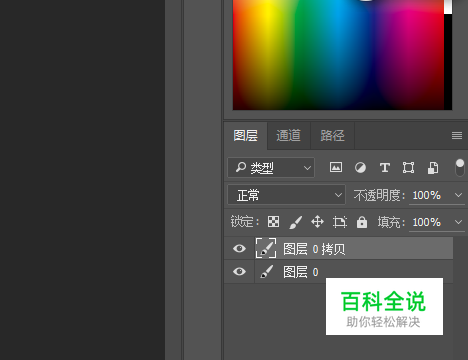This screenshot has width=468, height=360.
Task: Open the Layers panel menu icon
Action: [457, 135]
